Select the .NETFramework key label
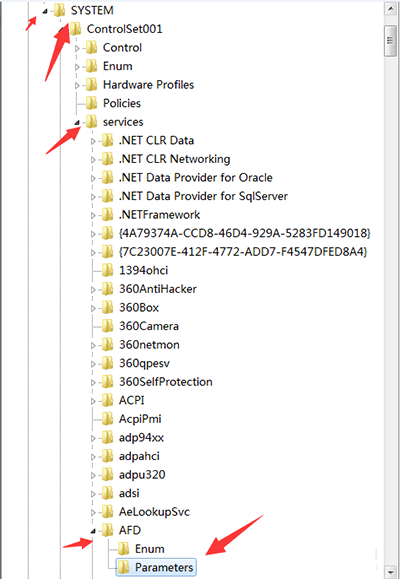Image resolution: width=400 pixels, height=579 pixels. click(159, 215)
